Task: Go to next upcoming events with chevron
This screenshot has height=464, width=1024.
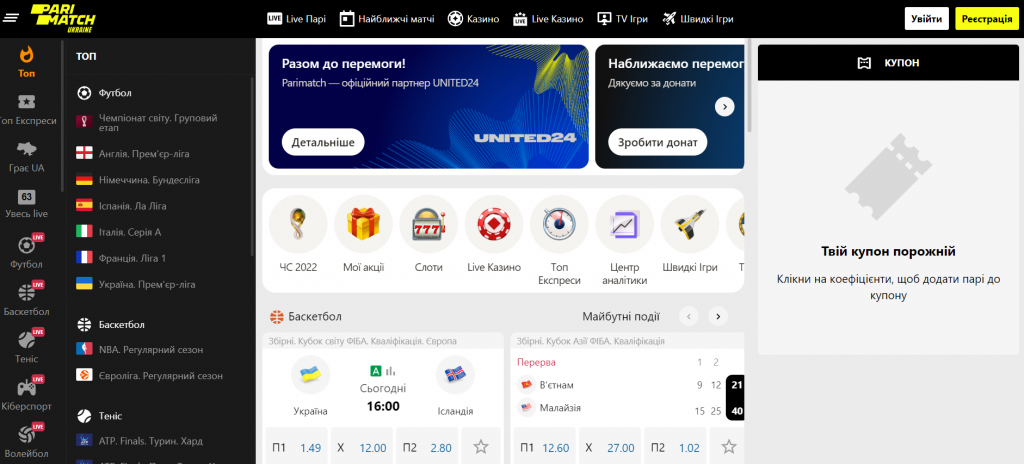Action: pos(718,316)
